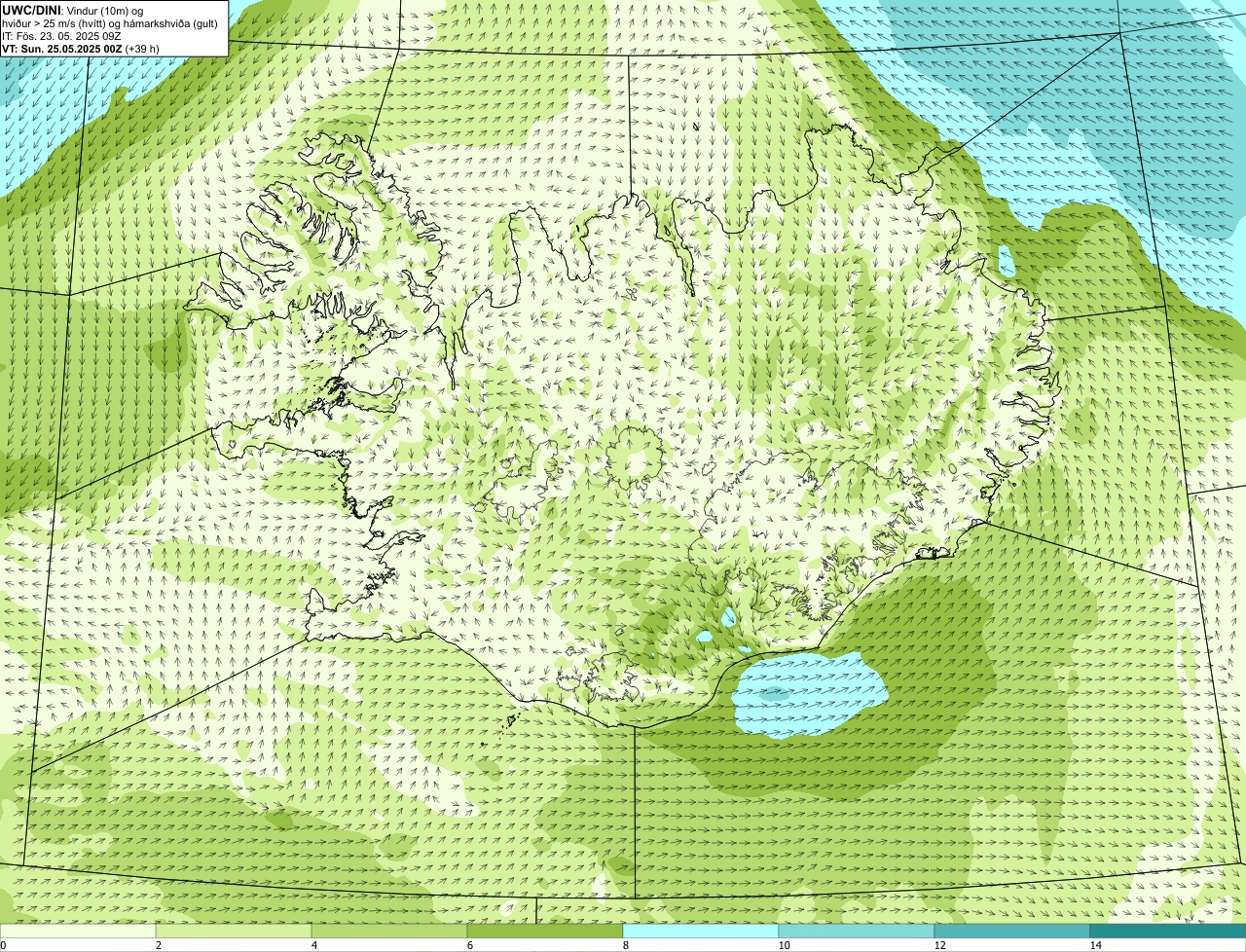
Task: Pick the 2–4 m/s color band in scale
Action: pyautogui.click(x=234, y=931)
